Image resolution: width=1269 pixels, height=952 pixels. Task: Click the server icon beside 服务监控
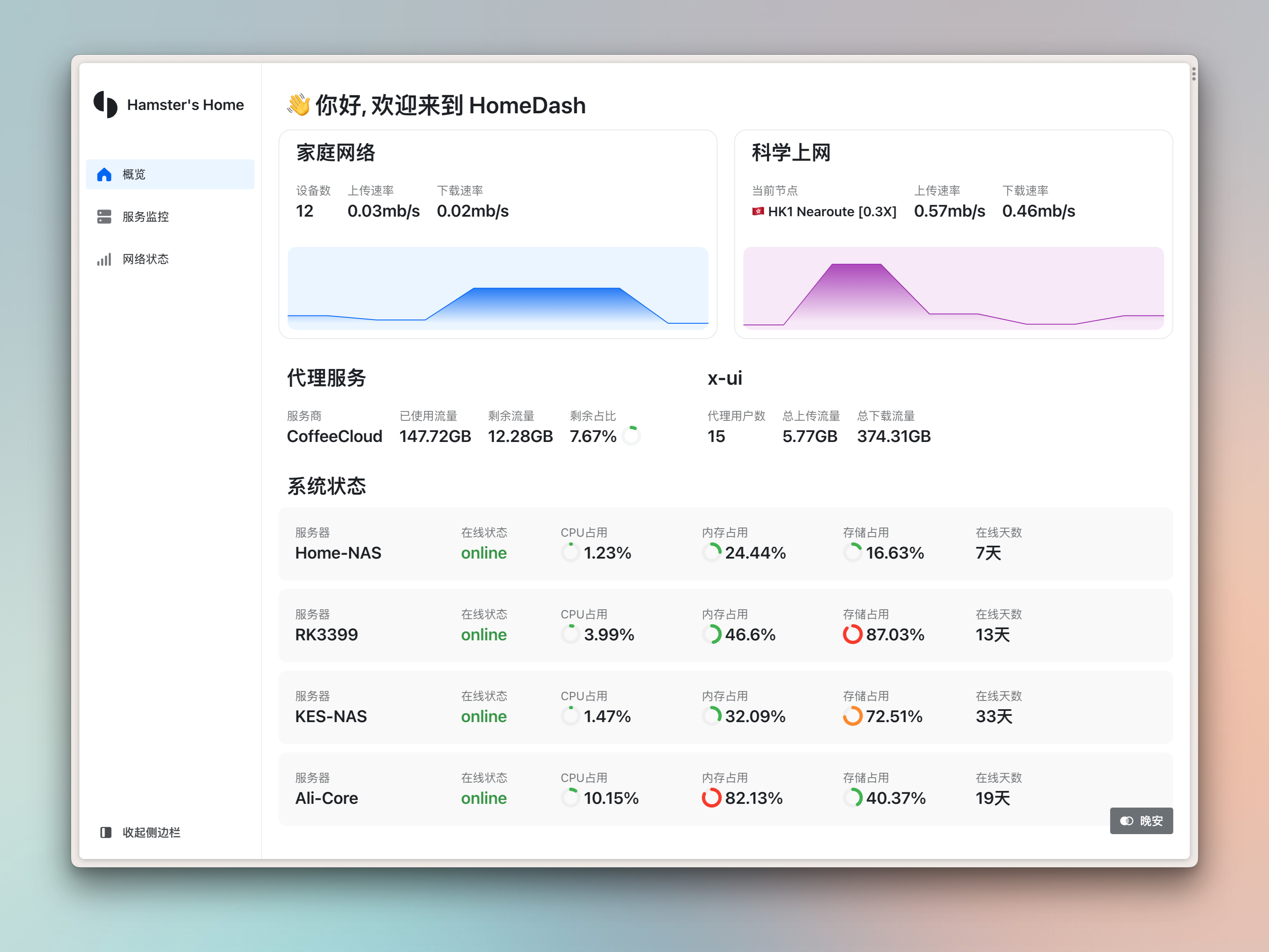(104, 216)
